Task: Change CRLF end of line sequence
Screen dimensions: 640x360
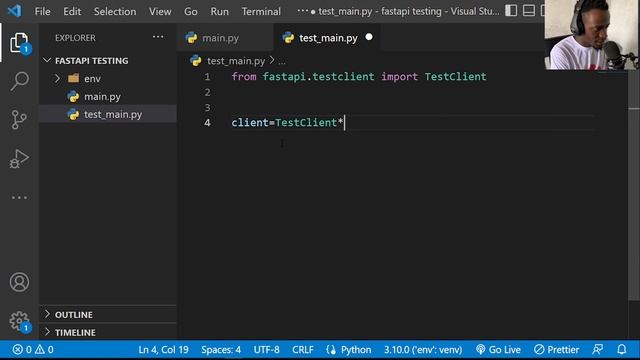Action: coord(303,350)
